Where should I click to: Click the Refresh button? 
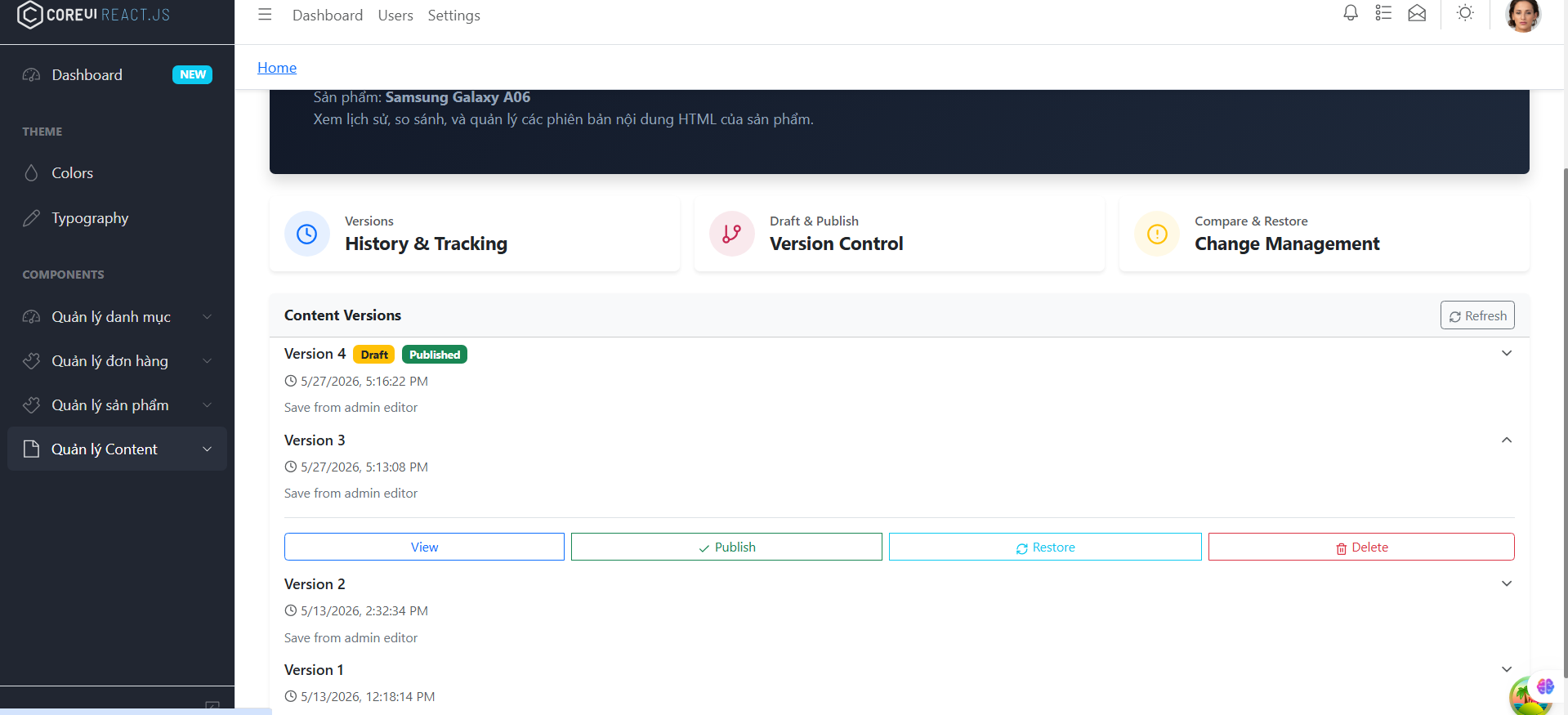[x=1477, y=315]
